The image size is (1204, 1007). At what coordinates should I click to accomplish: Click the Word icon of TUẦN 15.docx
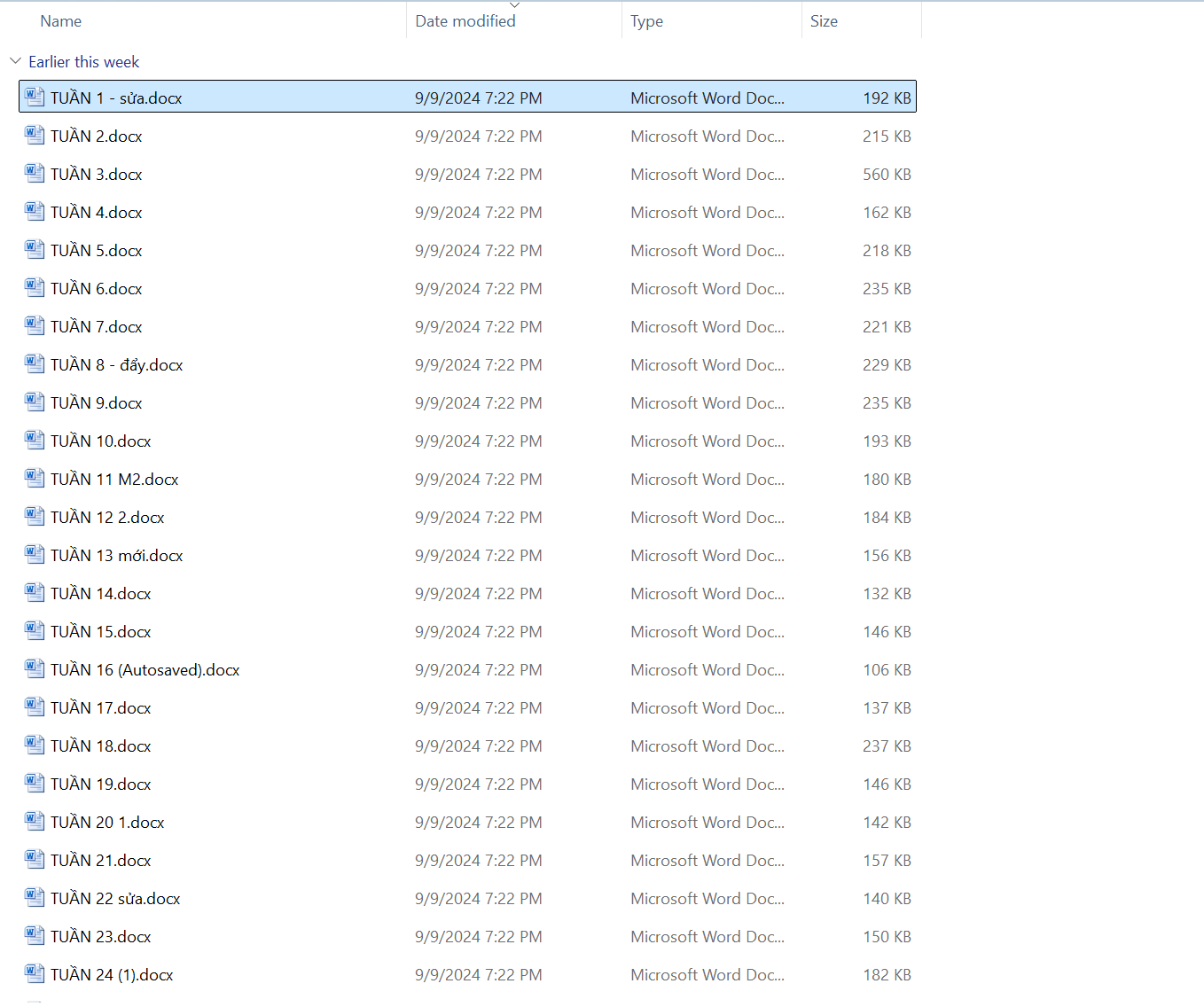tap(35, 630)
